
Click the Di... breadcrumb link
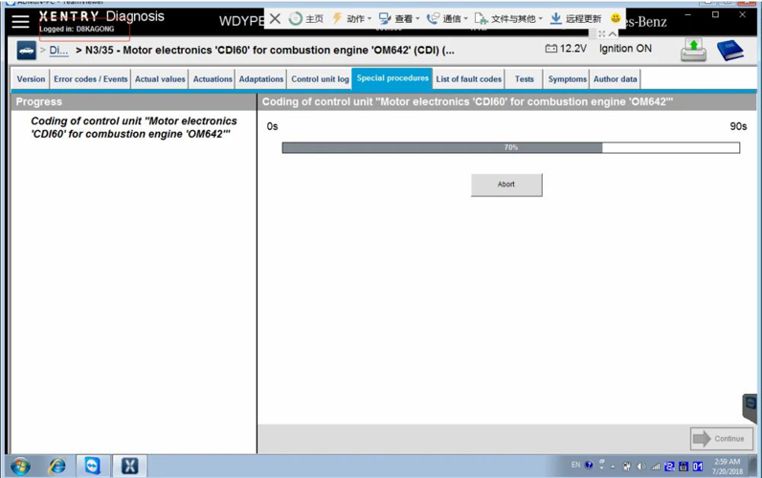point(58,50)
